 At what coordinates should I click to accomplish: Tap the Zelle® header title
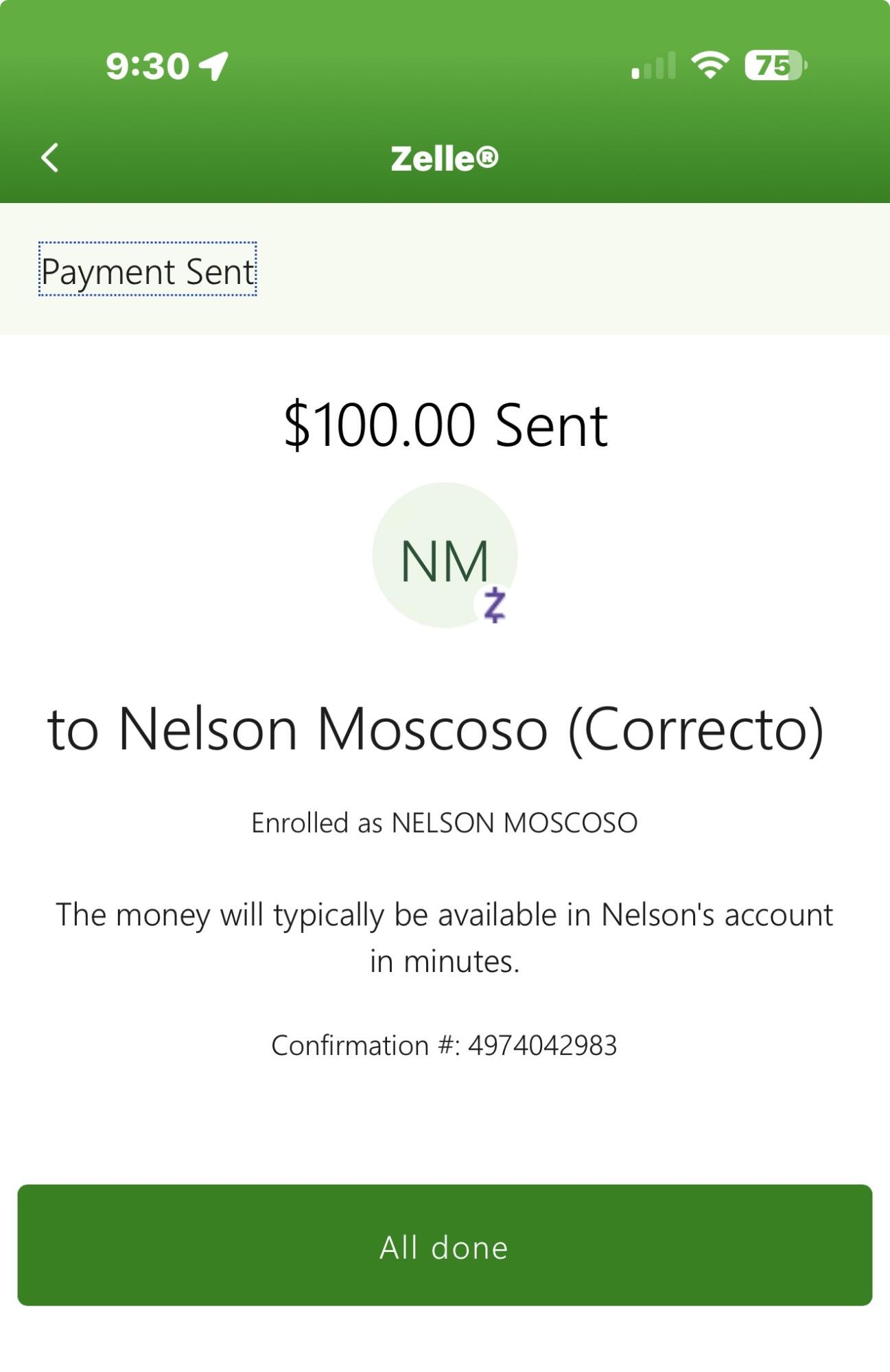point(445,158)
